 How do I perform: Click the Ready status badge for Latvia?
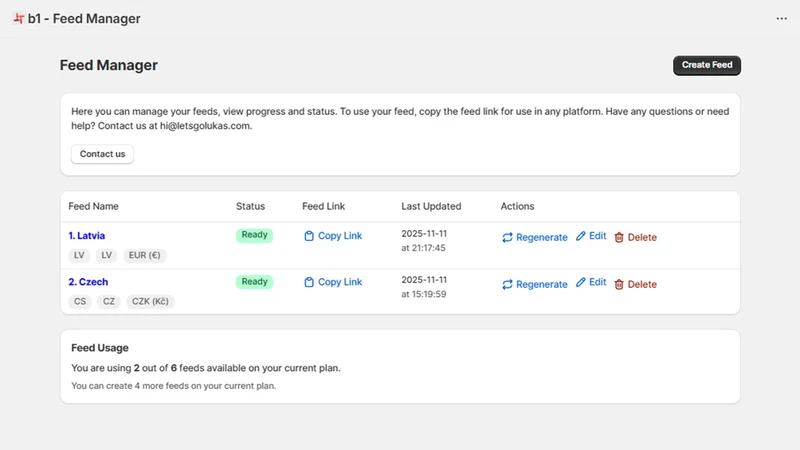pyautogui.click(x=254, y=235)
